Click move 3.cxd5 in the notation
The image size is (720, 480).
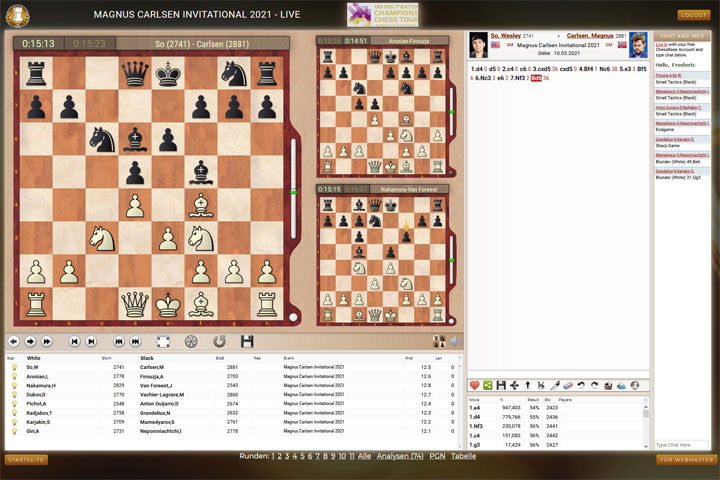click(x=541, y=69)
